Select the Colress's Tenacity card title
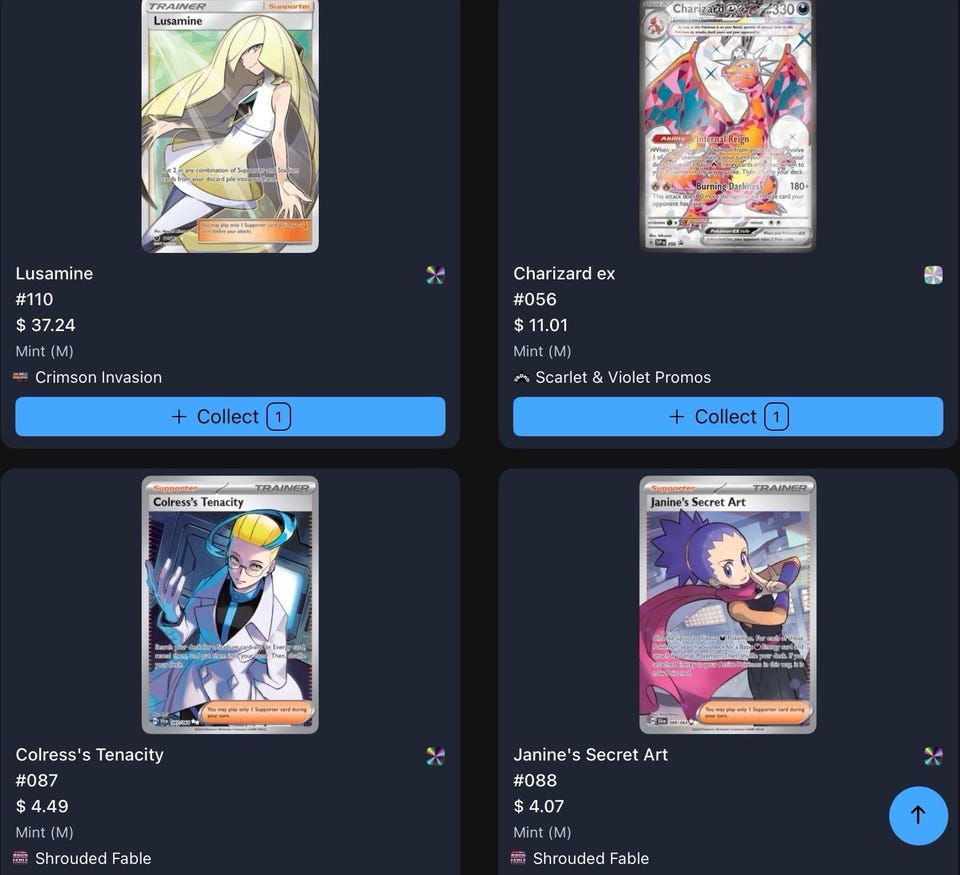 (x=90, y=754)
